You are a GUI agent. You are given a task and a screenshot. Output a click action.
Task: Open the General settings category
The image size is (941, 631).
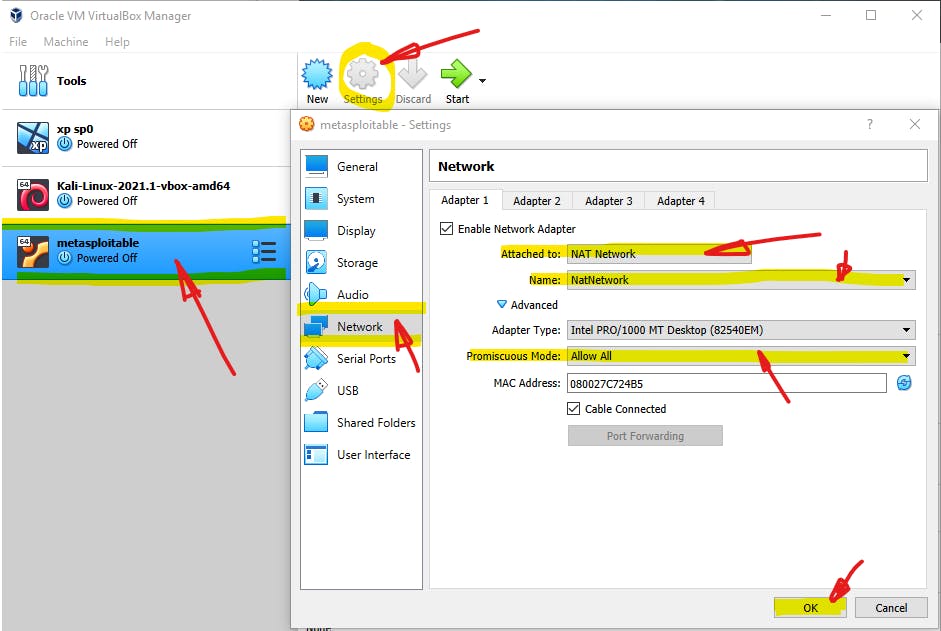click(361, 166)
